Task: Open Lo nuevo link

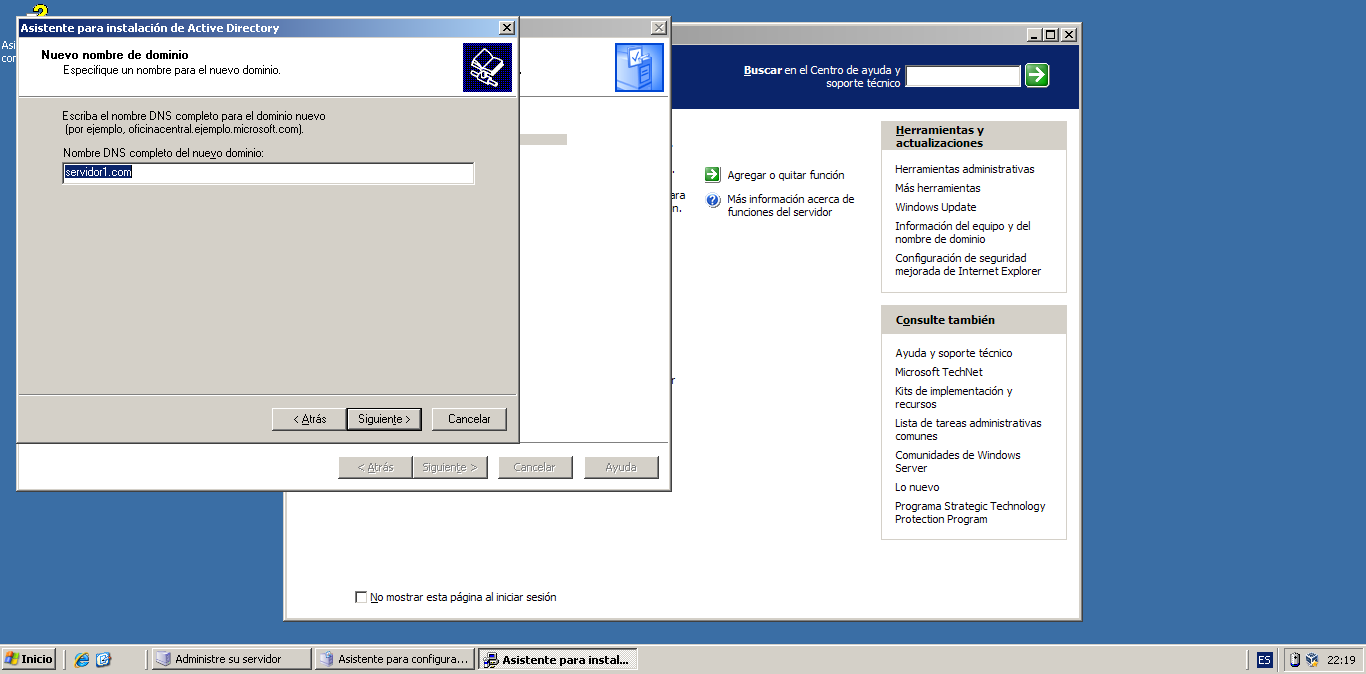Action: coord(917,487)
